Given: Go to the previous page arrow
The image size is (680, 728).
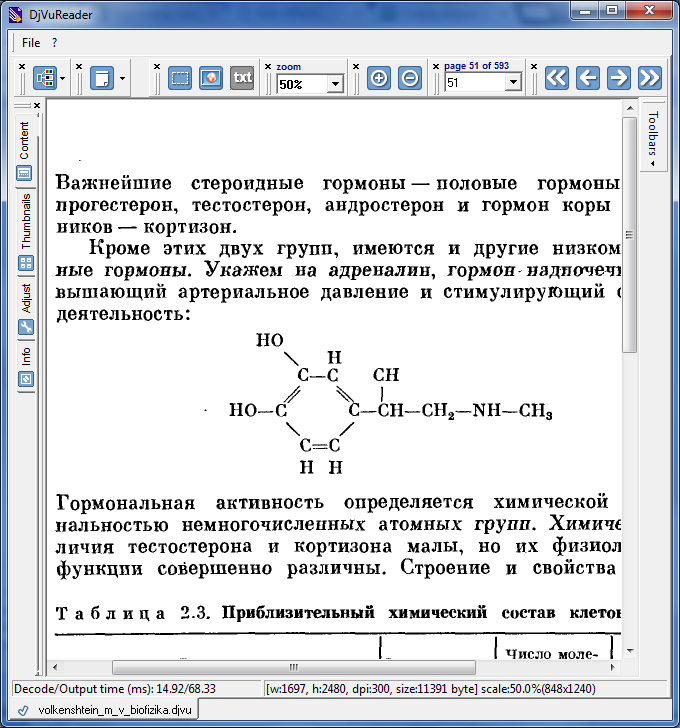Looking at the screenshot, I should pos(588,78).
